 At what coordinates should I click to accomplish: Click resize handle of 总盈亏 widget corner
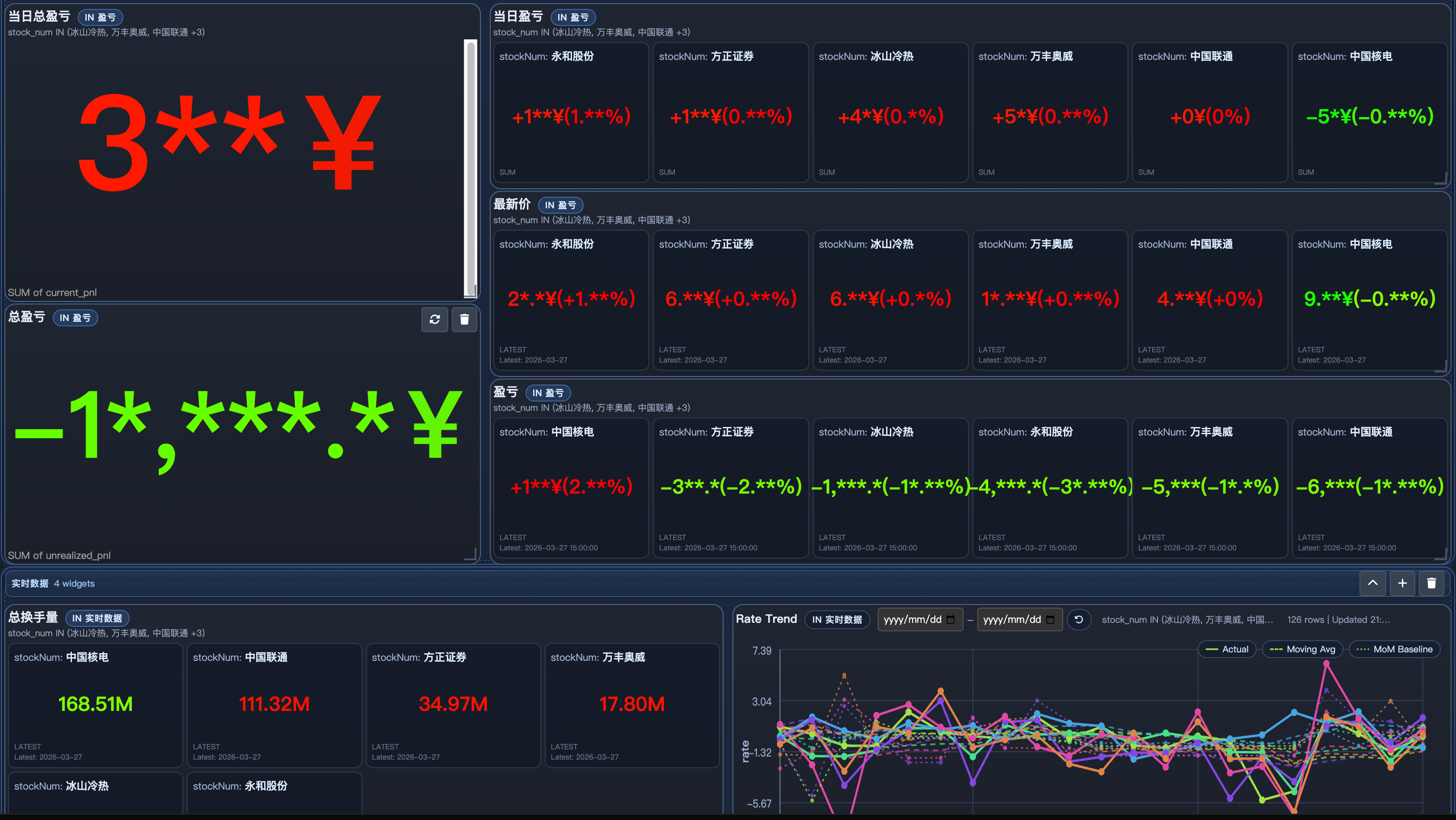[471, 555]
